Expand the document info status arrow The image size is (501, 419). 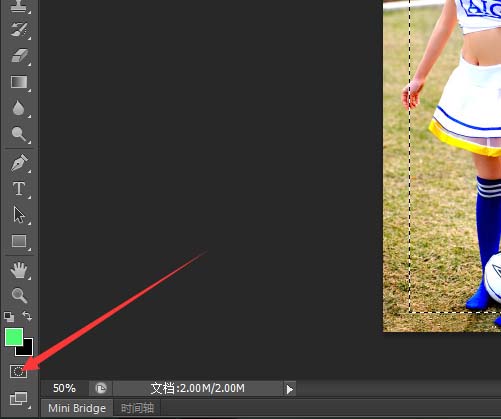coord(290,389)
